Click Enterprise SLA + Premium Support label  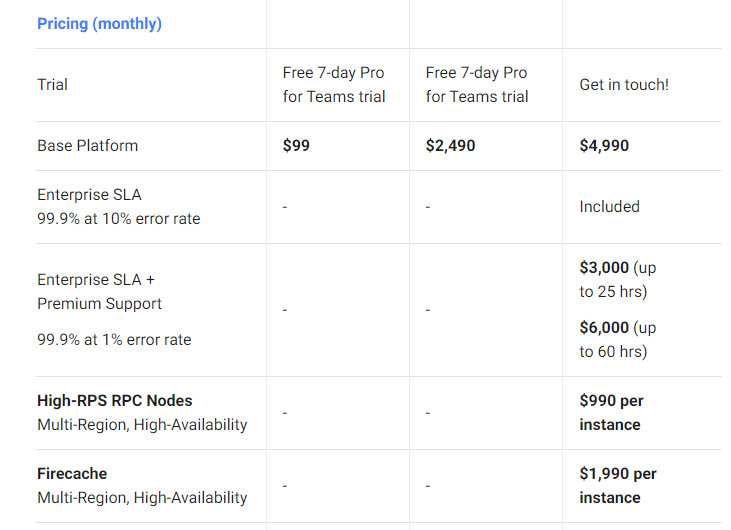coord(99,292)
